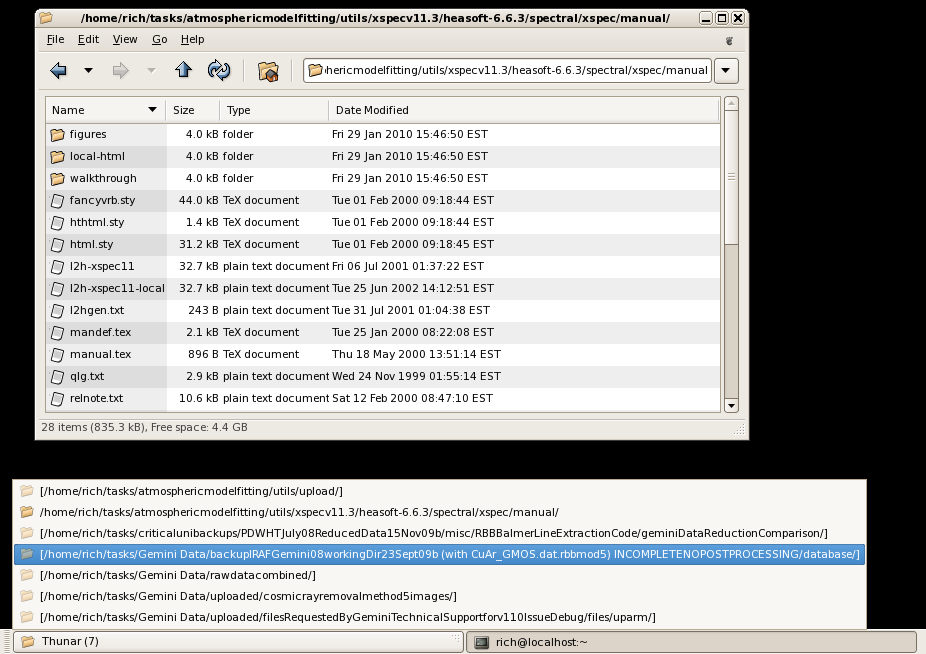Image resolution: width=926 pixels, height=654 pixels.
Task: Open the Go menu
Action: [160, 39]
